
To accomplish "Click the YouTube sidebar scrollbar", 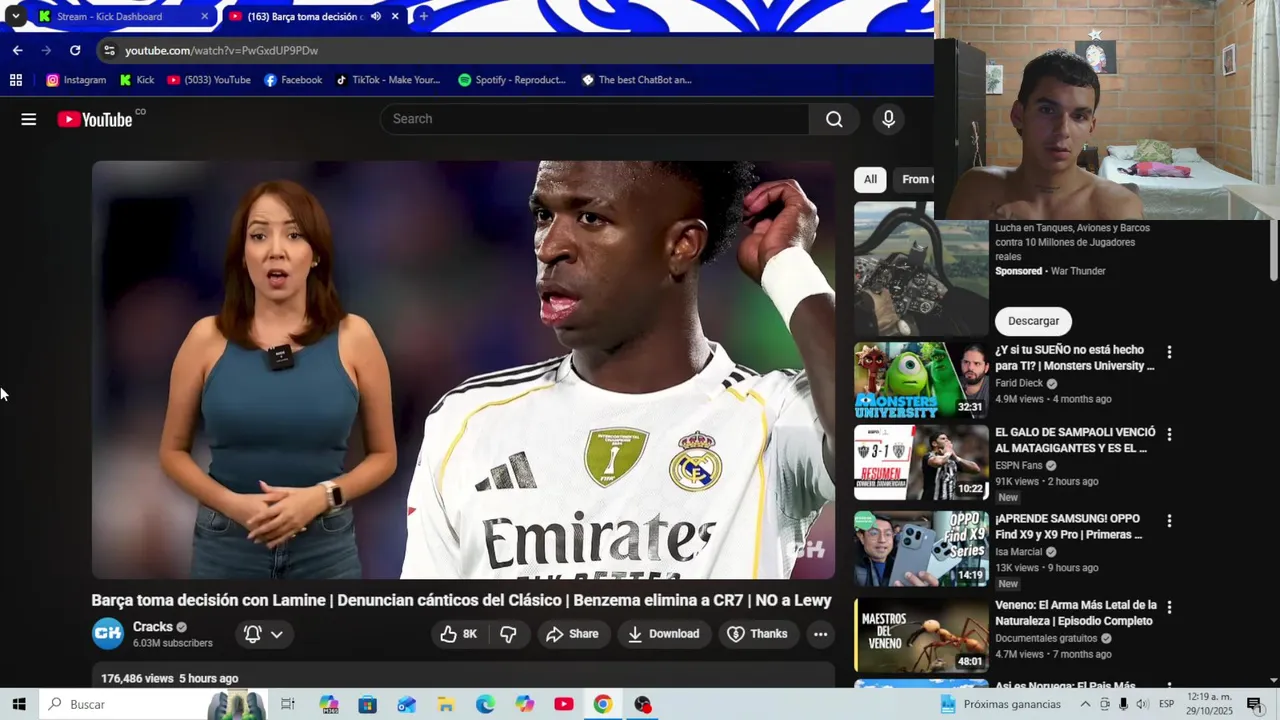I will (x=1273, y=250).
